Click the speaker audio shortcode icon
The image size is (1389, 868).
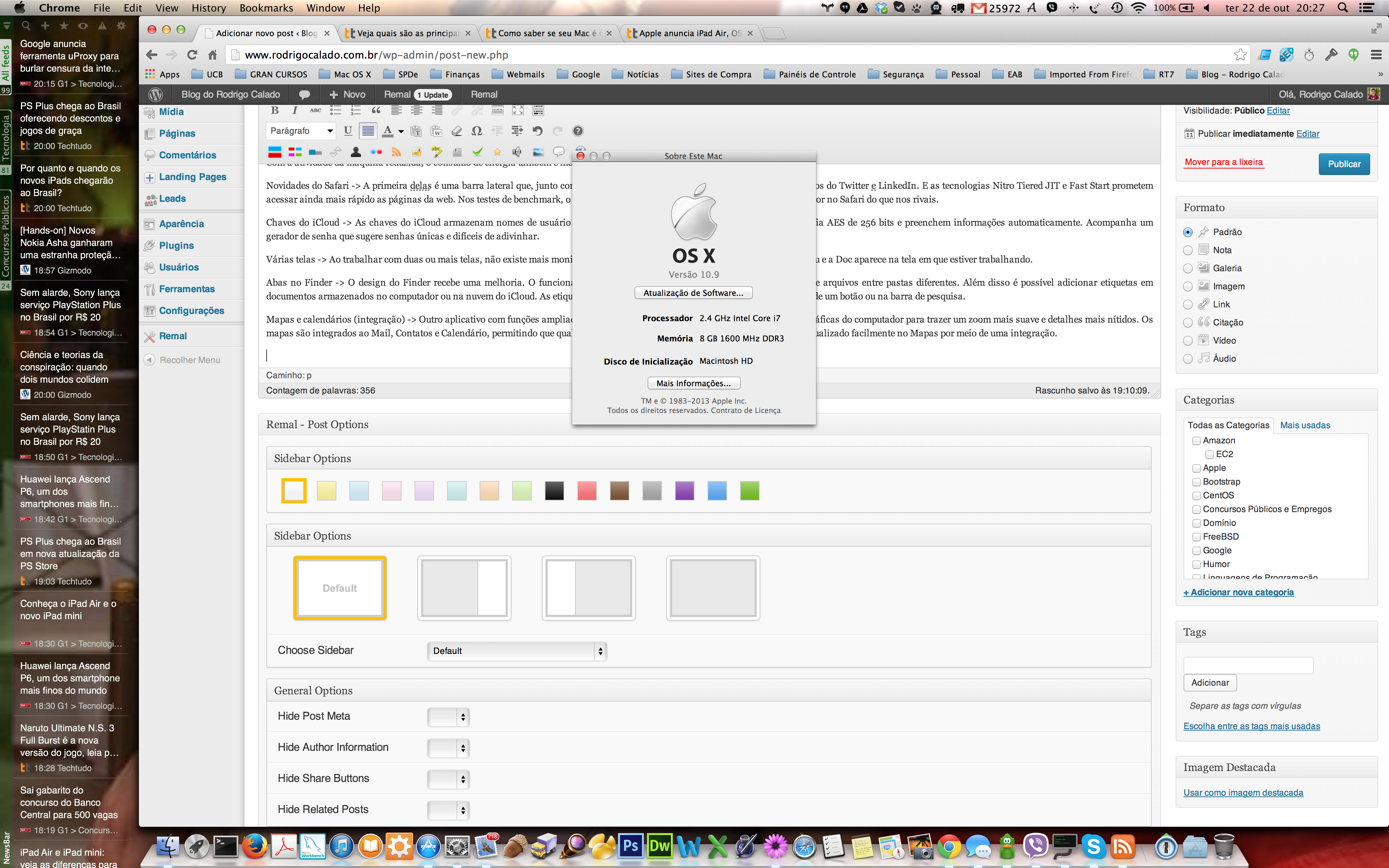[x=517, y=152]
